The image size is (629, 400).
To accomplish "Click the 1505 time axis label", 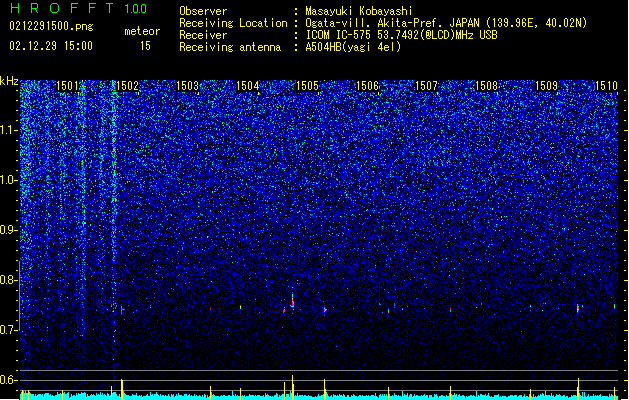I will coord(307,86).
